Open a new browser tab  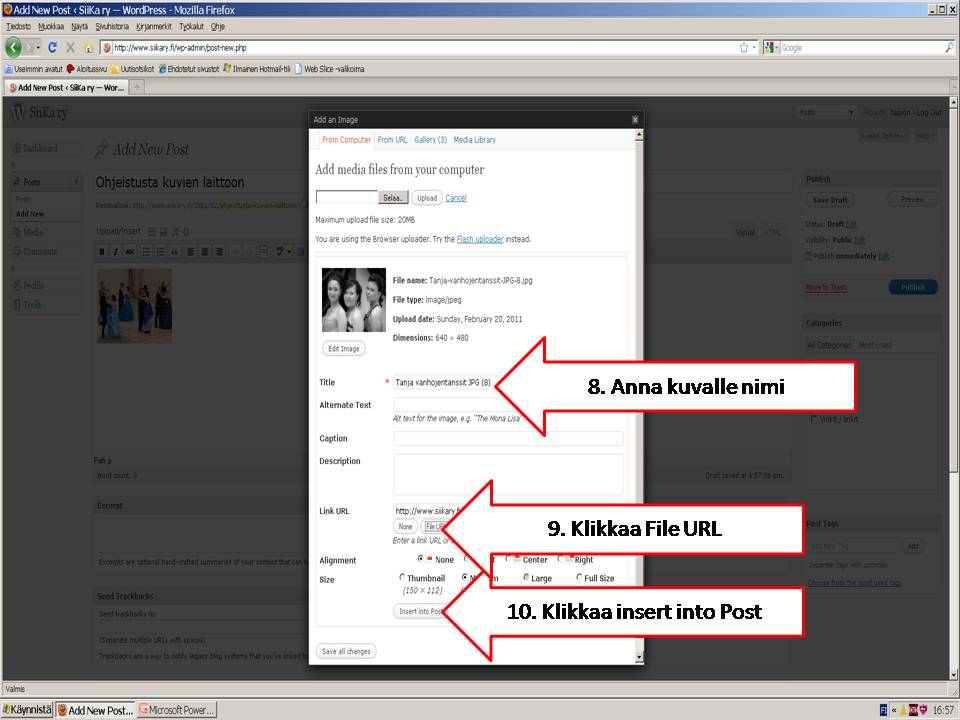click(137, 87)
